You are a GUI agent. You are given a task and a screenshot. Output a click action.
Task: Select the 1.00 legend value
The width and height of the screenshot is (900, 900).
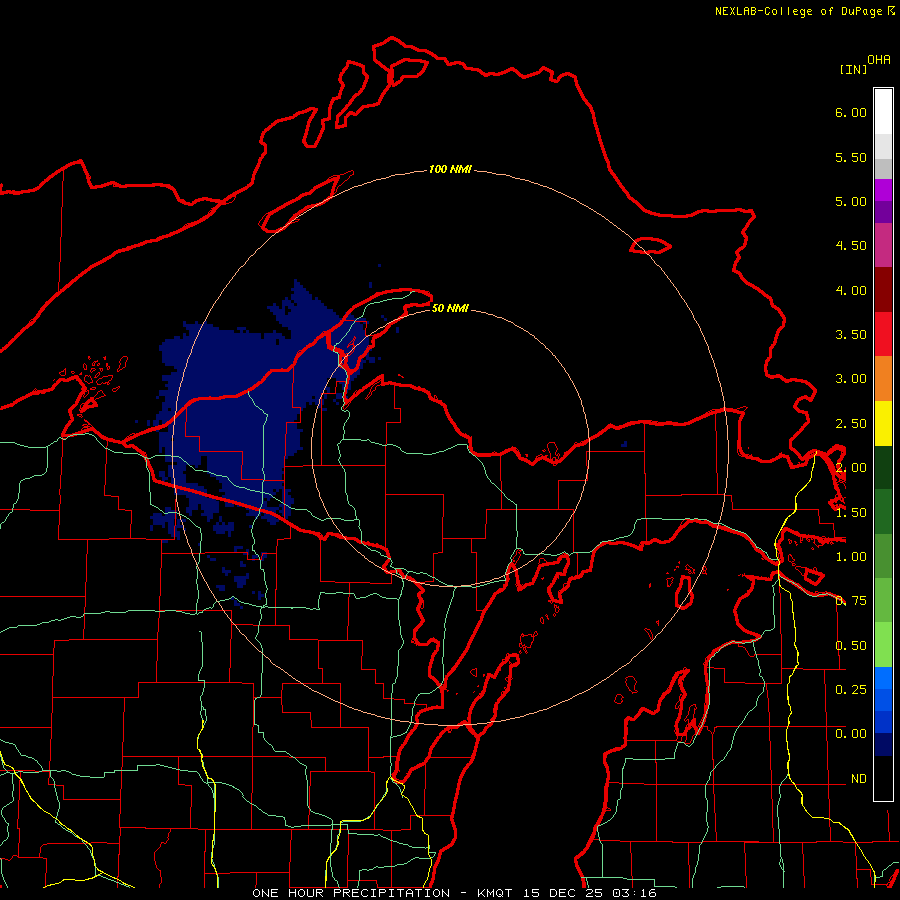(x=851, y=557)
